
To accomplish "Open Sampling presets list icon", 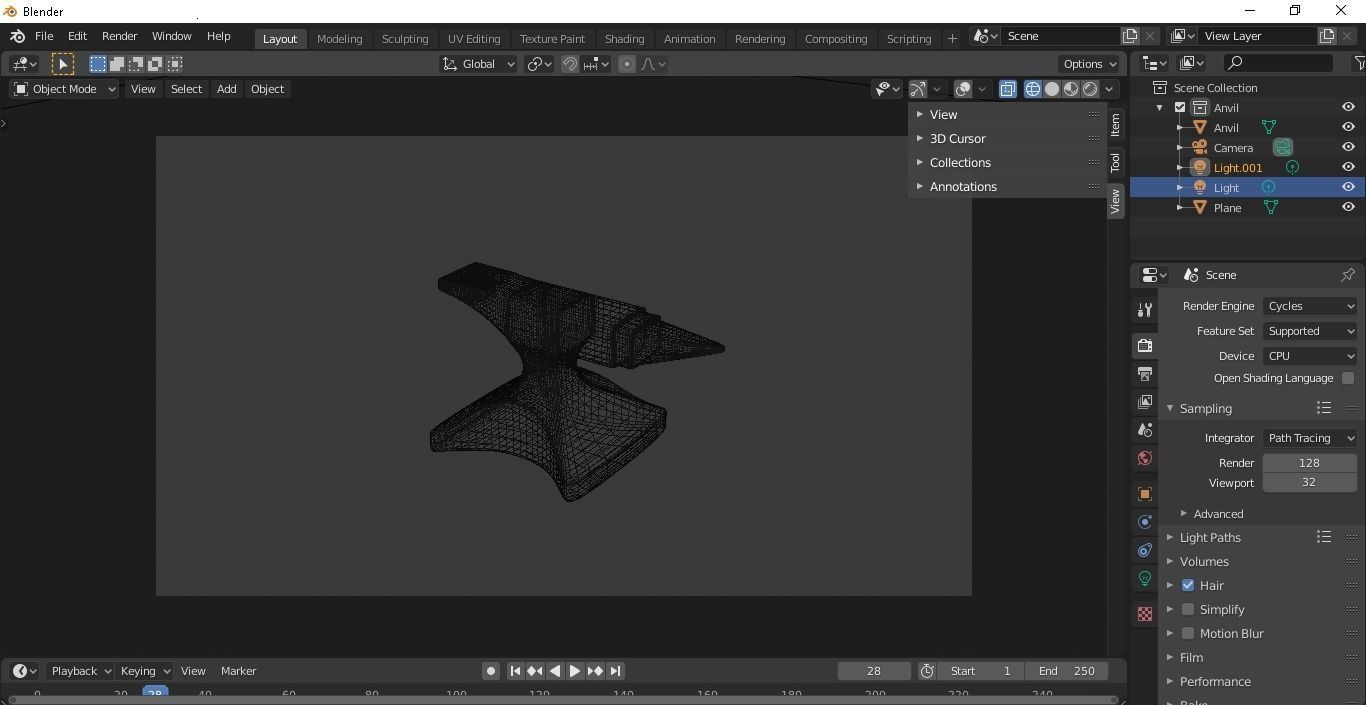I will (1324, 408).
